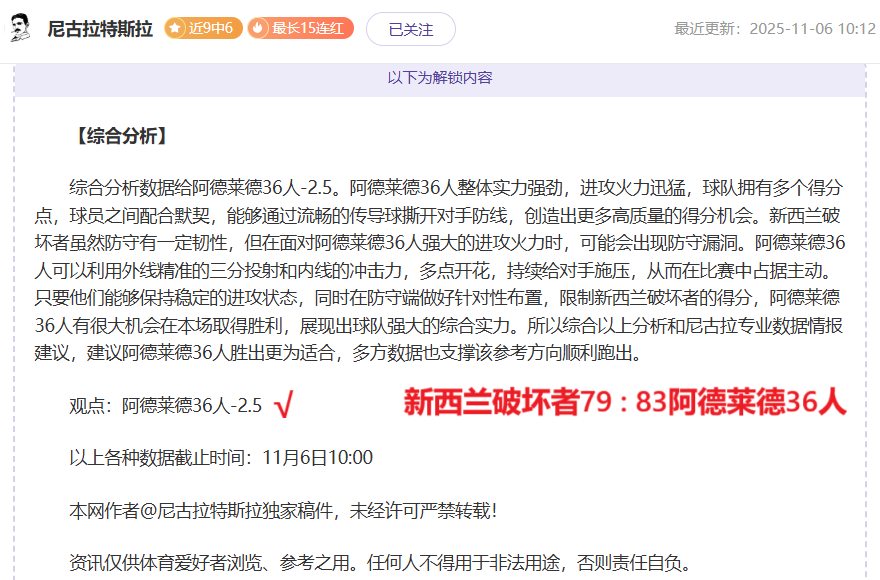Screen dimensions: 880x580
Task: Click the red checkmark beside the viewpoint
Action: [282, 405]
